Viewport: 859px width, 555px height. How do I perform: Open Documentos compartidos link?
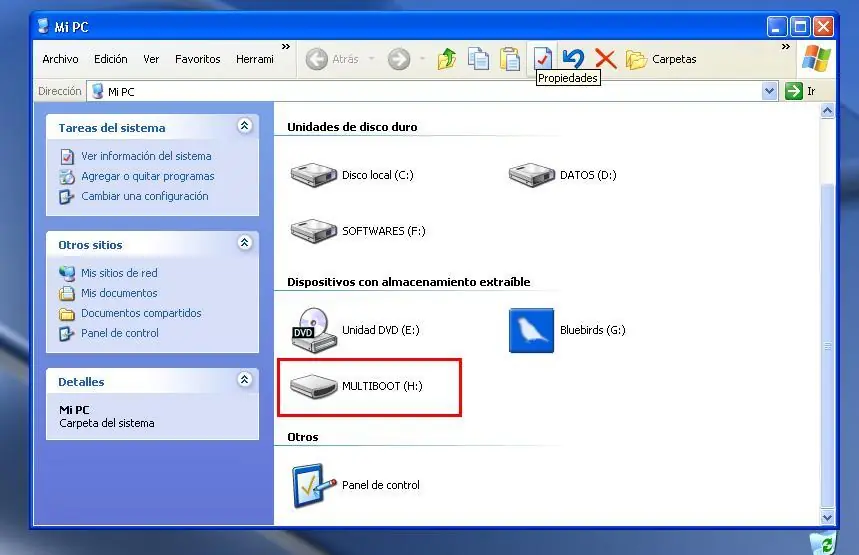[141, 313]
